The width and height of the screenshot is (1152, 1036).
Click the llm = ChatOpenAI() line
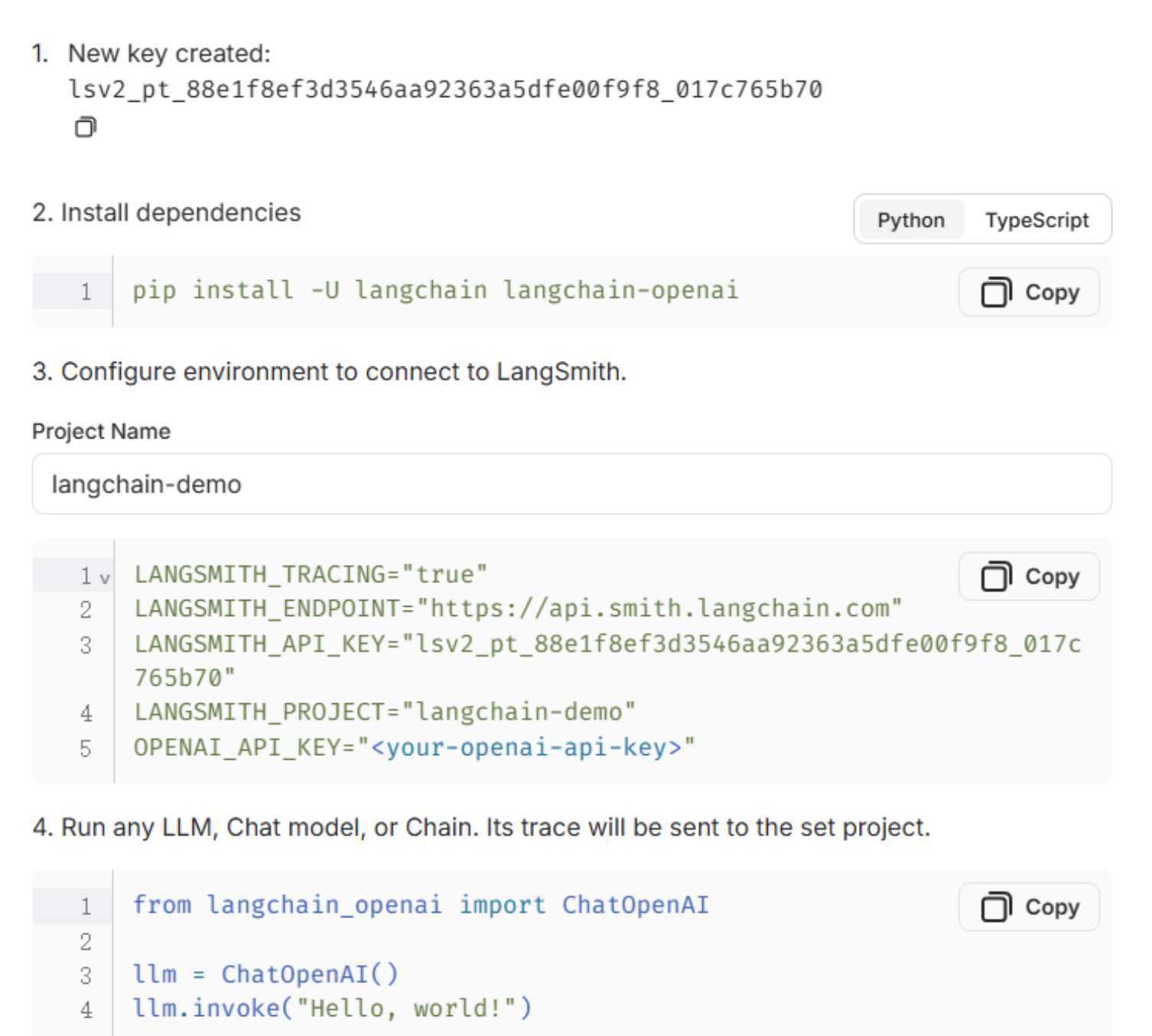click(x=265, y=974)
